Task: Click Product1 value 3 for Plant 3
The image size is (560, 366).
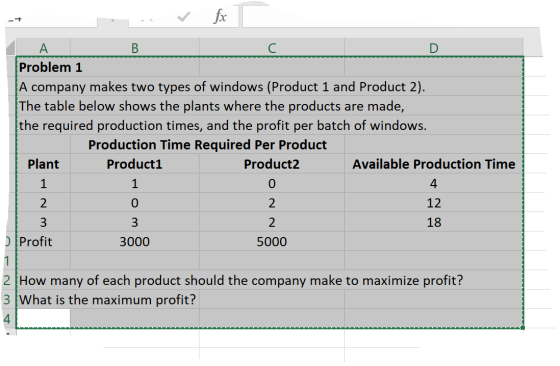Action: (x=135, y=222)
